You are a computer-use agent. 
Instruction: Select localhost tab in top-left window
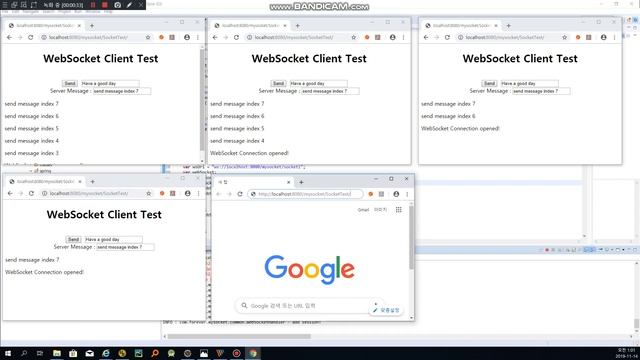pyautogui.click(x=44, y=25)
